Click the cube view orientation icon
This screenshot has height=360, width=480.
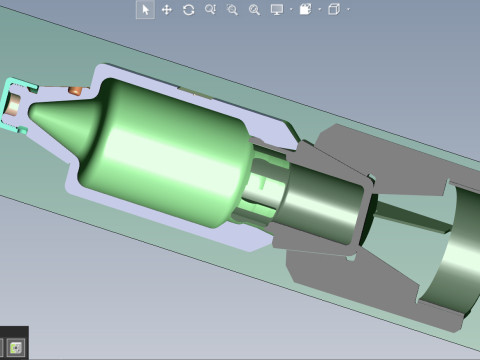pos(334,9)
